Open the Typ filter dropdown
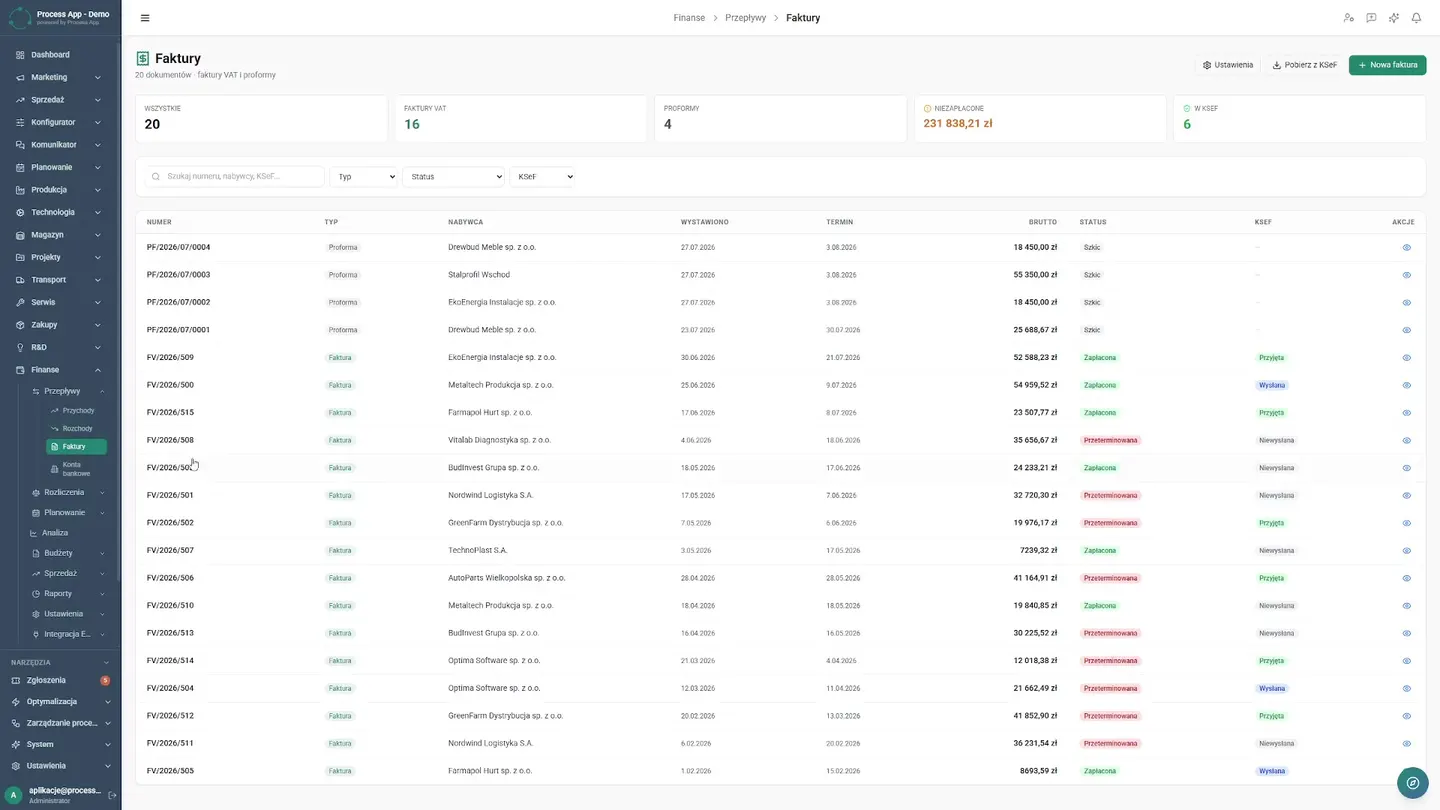Image resolution: width=1440 pixels, height=810 pixels. point(364,177)
